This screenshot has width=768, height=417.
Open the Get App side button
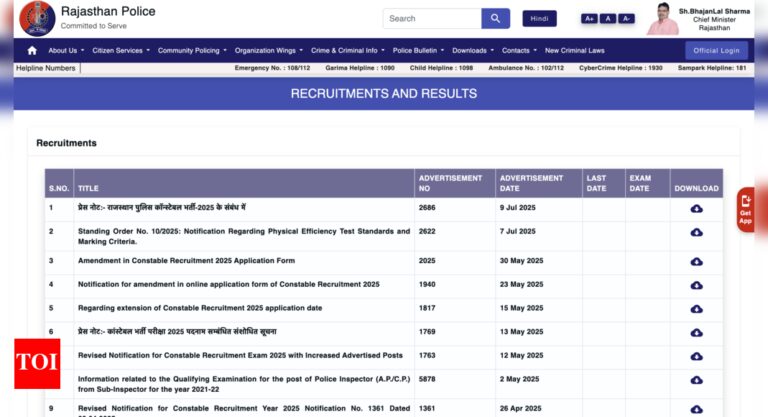tap(745, 210)
